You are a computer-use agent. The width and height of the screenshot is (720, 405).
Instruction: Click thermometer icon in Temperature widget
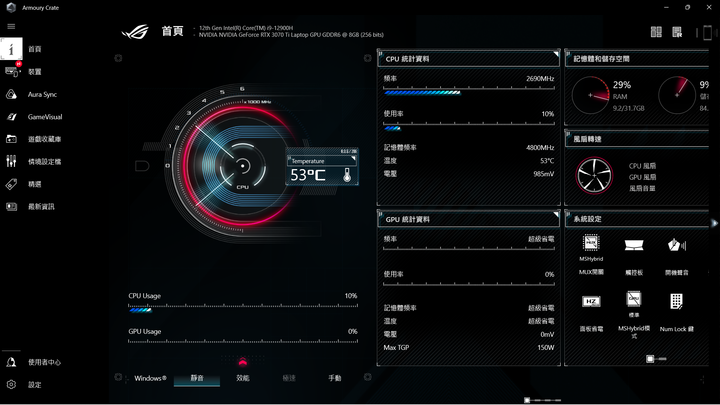[x=347, y=174]
